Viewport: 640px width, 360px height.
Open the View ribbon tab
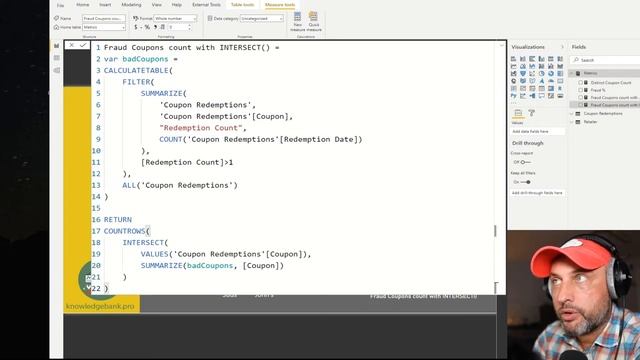coord(156,5)
